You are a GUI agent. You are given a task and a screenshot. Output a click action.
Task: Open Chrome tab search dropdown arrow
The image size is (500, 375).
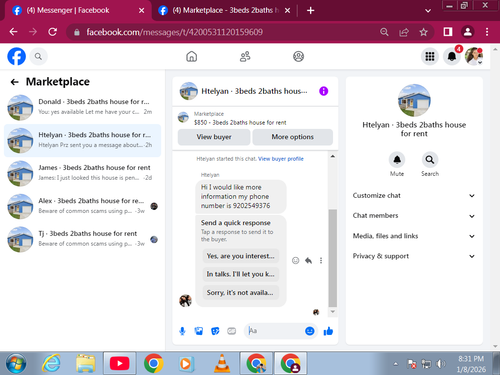coord(428,11)
